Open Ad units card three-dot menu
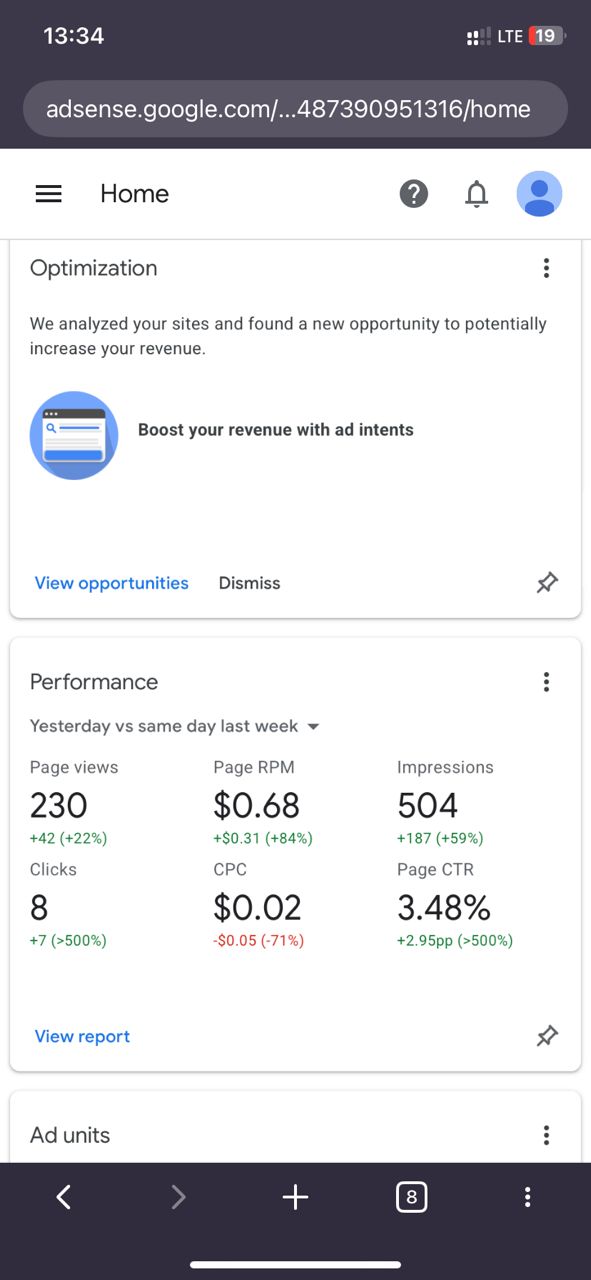 546,1135
